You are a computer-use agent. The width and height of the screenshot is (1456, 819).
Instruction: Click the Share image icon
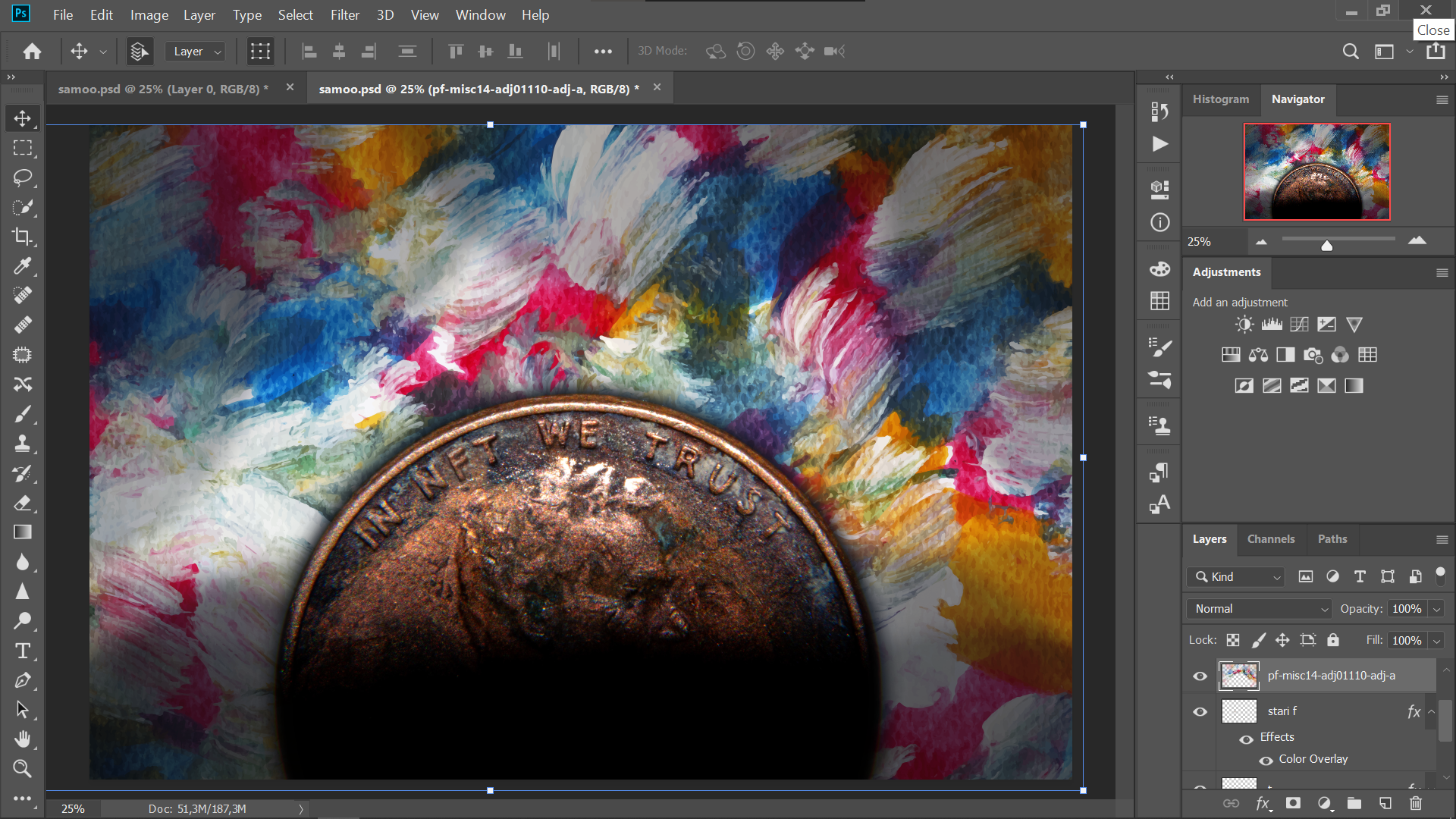[1436, 51]
